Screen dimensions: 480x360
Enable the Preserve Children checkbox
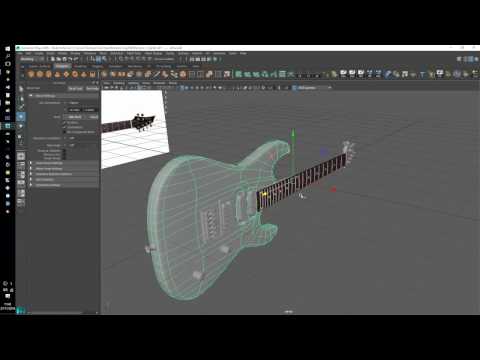64,151
